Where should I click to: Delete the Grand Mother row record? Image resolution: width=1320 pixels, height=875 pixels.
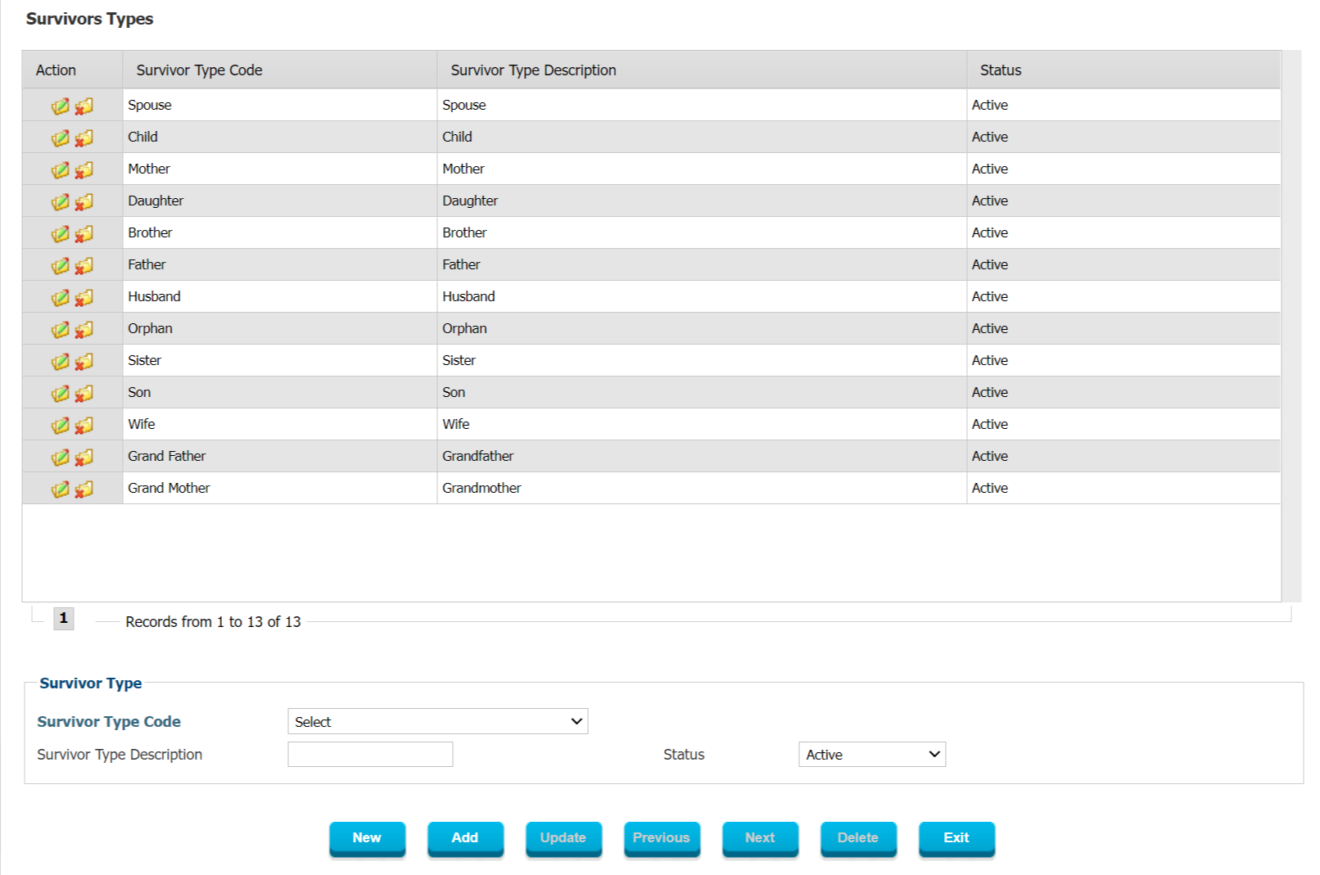84,490
